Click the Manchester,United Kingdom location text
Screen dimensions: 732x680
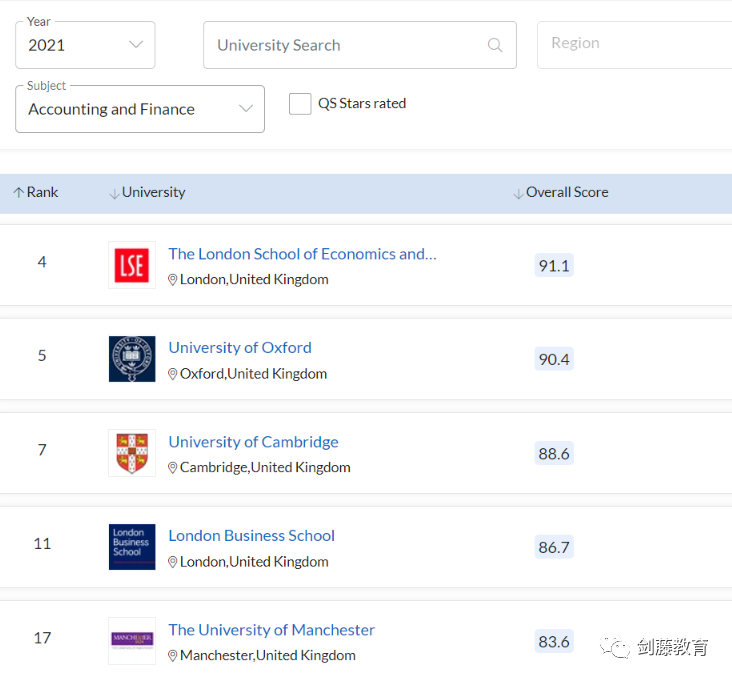tap(268, 656)
